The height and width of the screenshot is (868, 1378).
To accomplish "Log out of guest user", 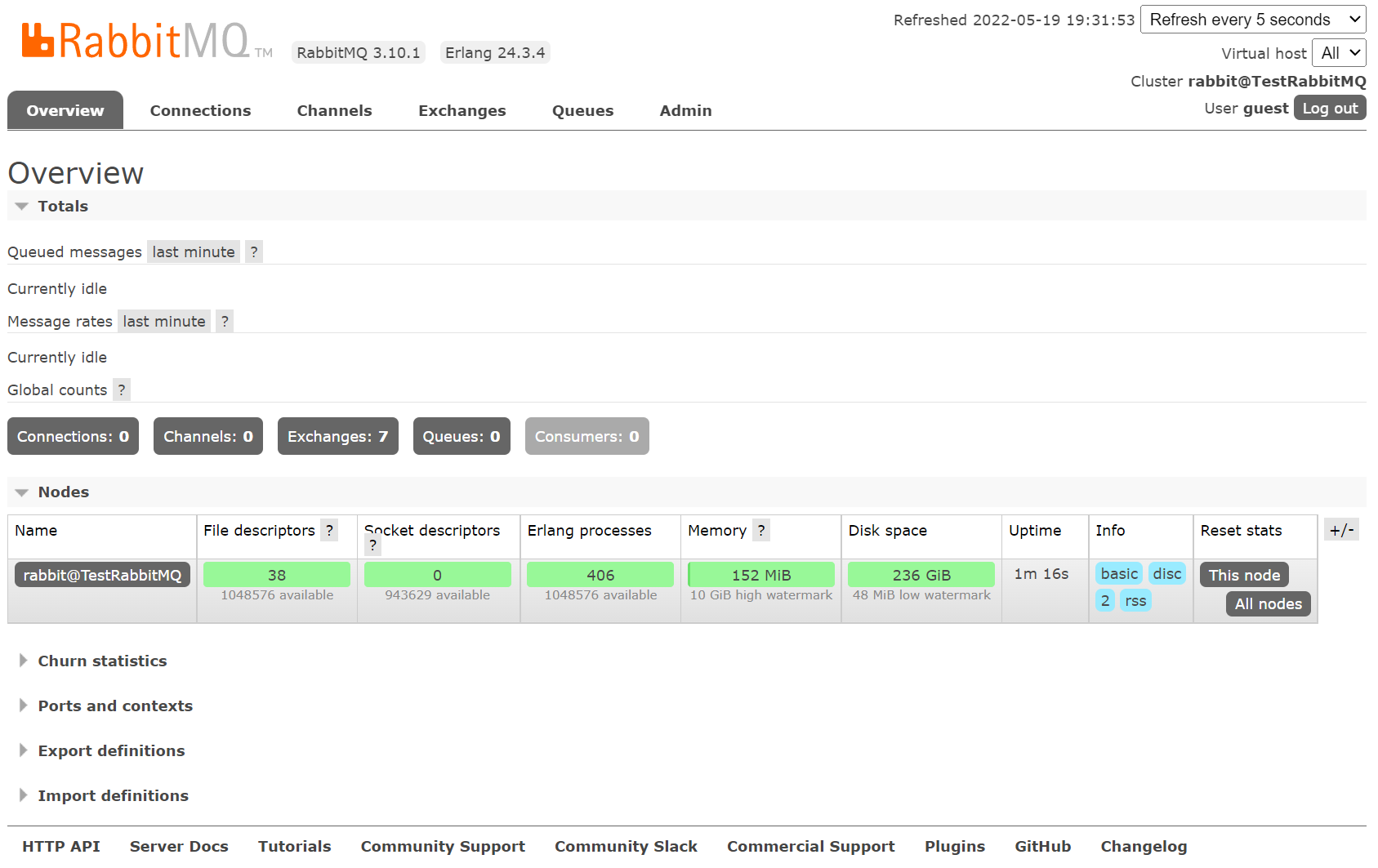I will [1330, 108].
